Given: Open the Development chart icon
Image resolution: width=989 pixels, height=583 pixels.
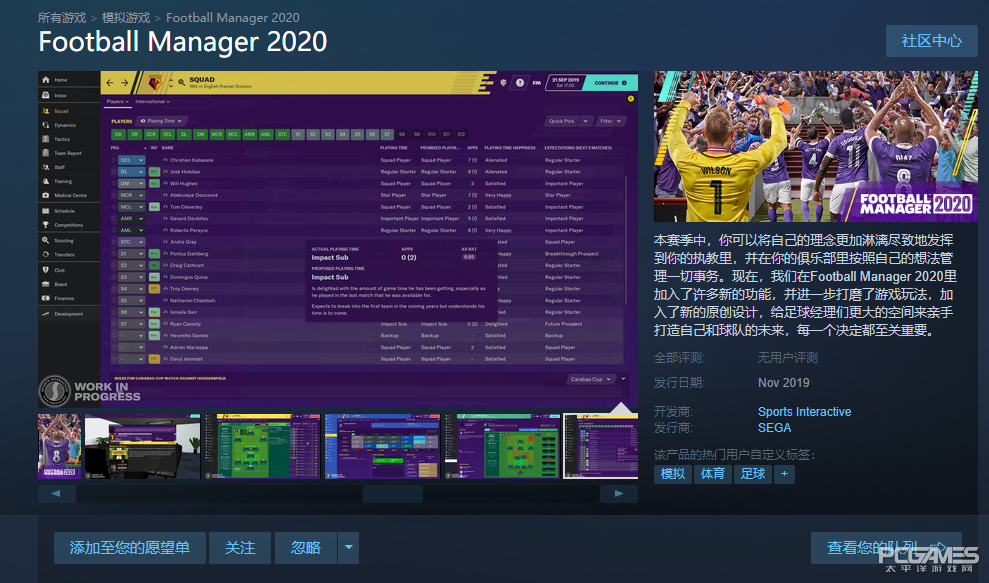Looking at the screenshot, I should click(45, 314).
